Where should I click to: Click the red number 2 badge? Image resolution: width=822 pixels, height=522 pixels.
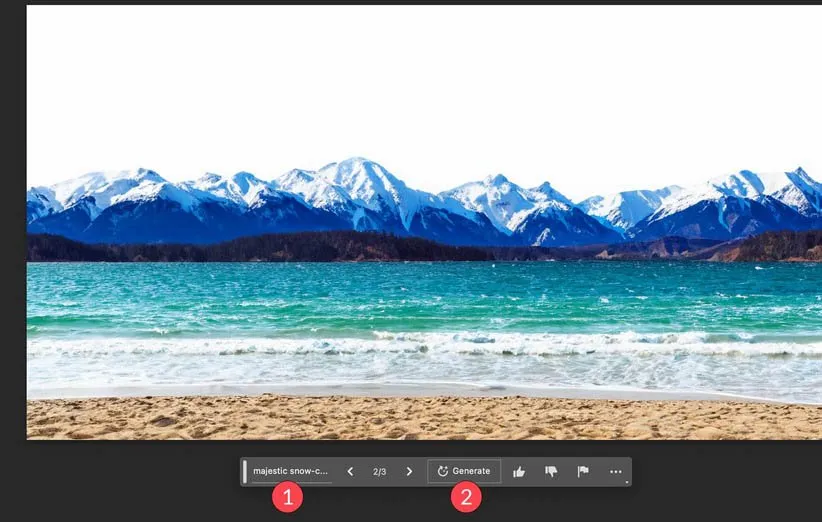click(x=465, y=497)
